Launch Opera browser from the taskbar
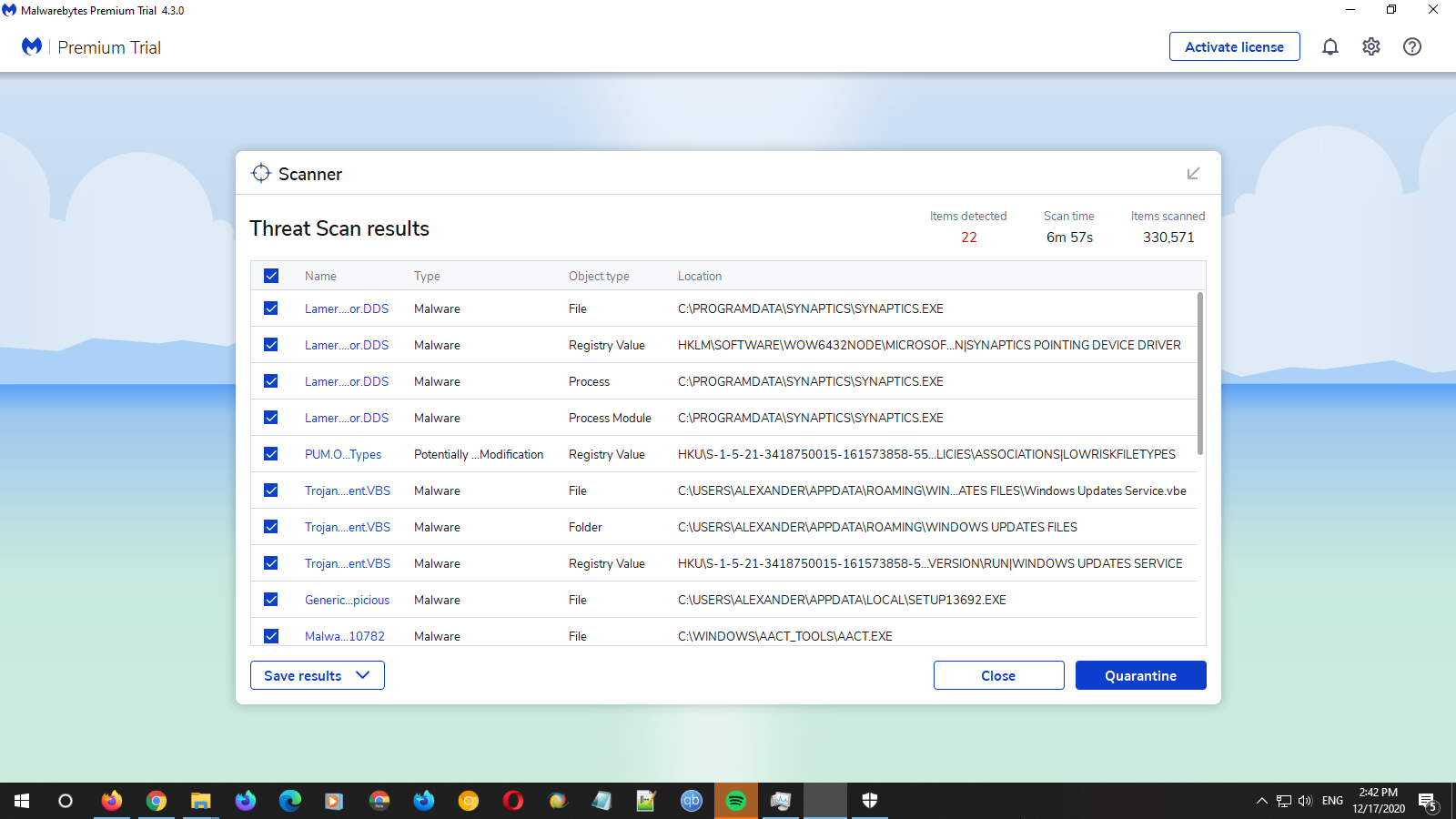 pyautogui.click(x=513, y=801)
